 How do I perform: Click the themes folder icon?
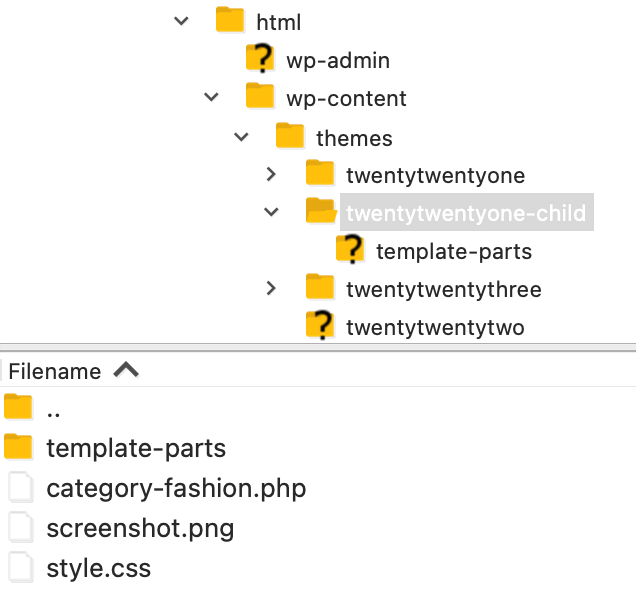(290, 136)
